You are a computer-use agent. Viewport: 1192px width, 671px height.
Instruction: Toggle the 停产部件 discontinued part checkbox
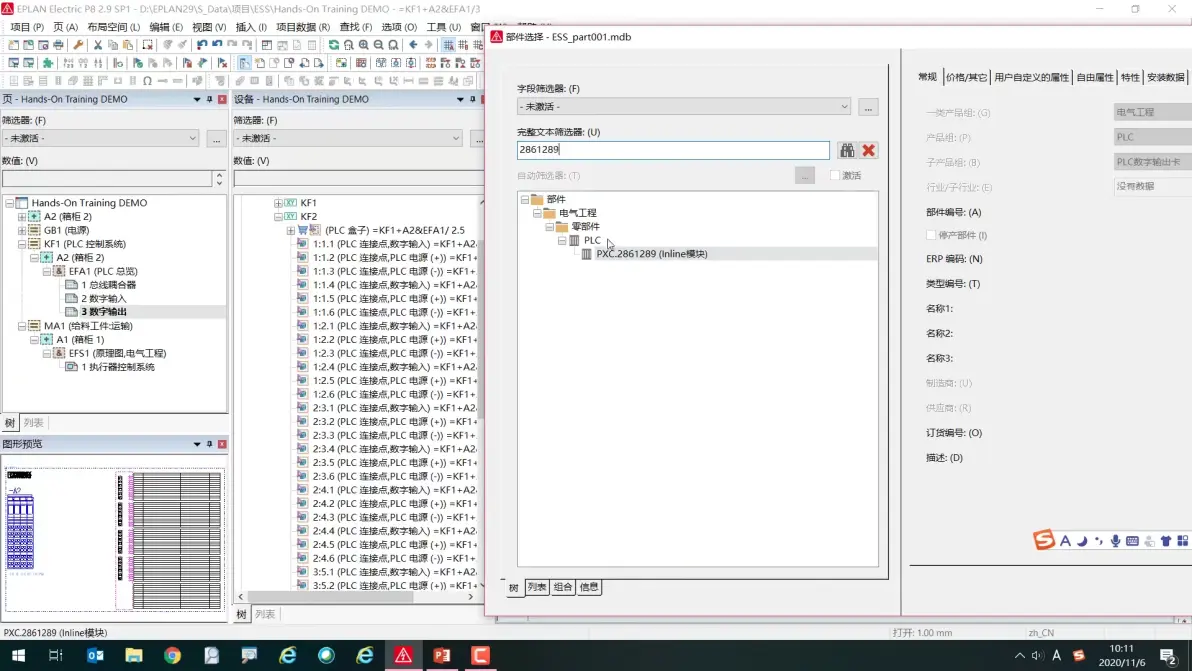pyautogui.click(x=931, y=236)
